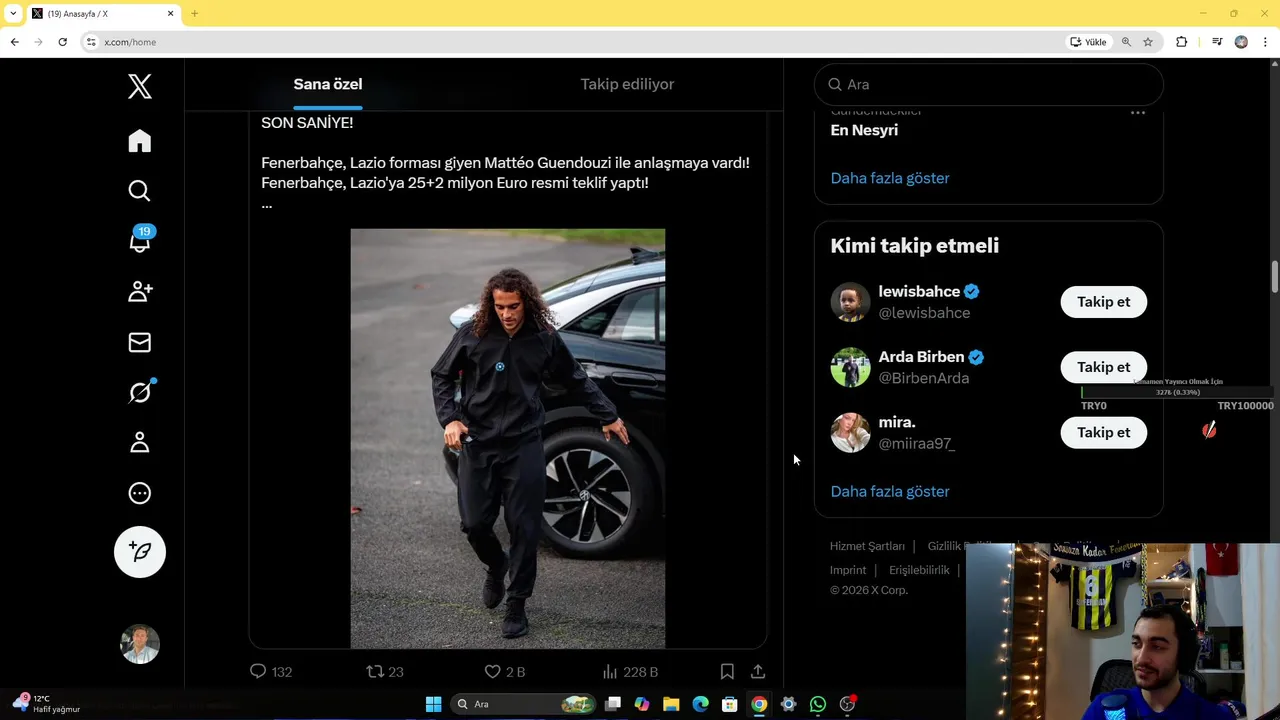
Task: Switch to the Takip ediliyor tab
Action: coord(627,84)
